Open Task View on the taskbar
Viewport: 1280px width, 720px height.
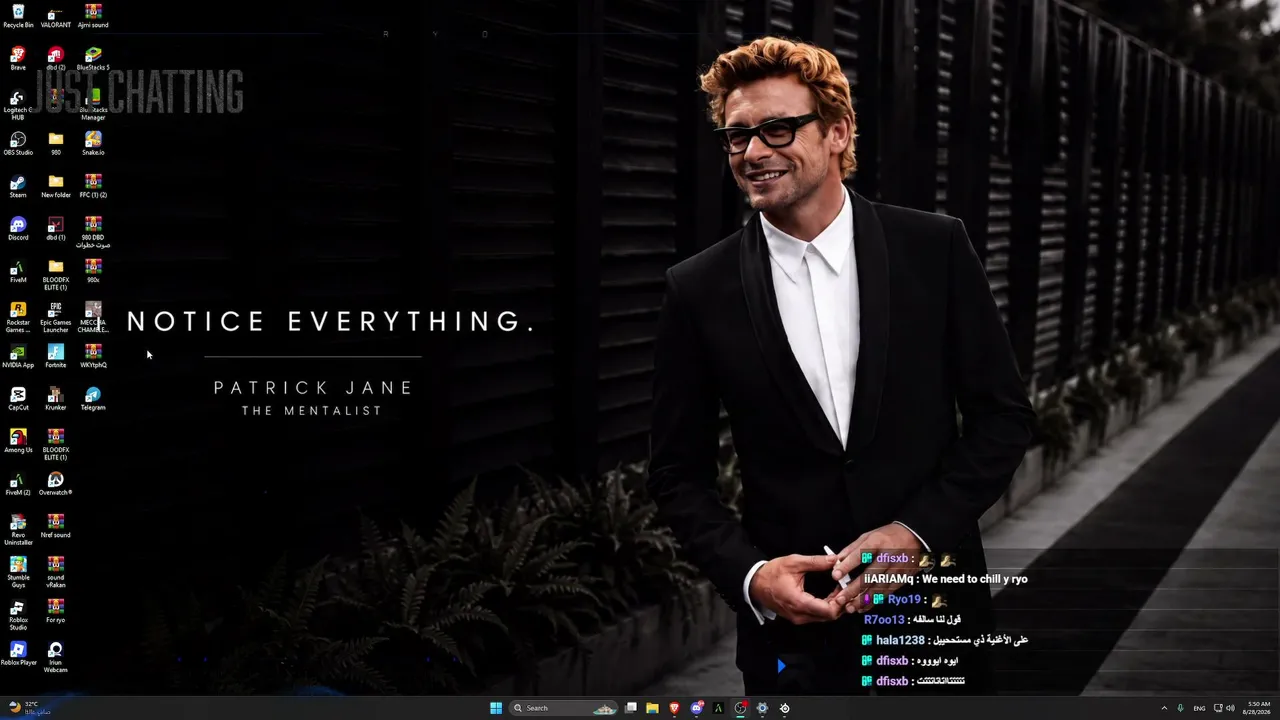tap(631, 708)
